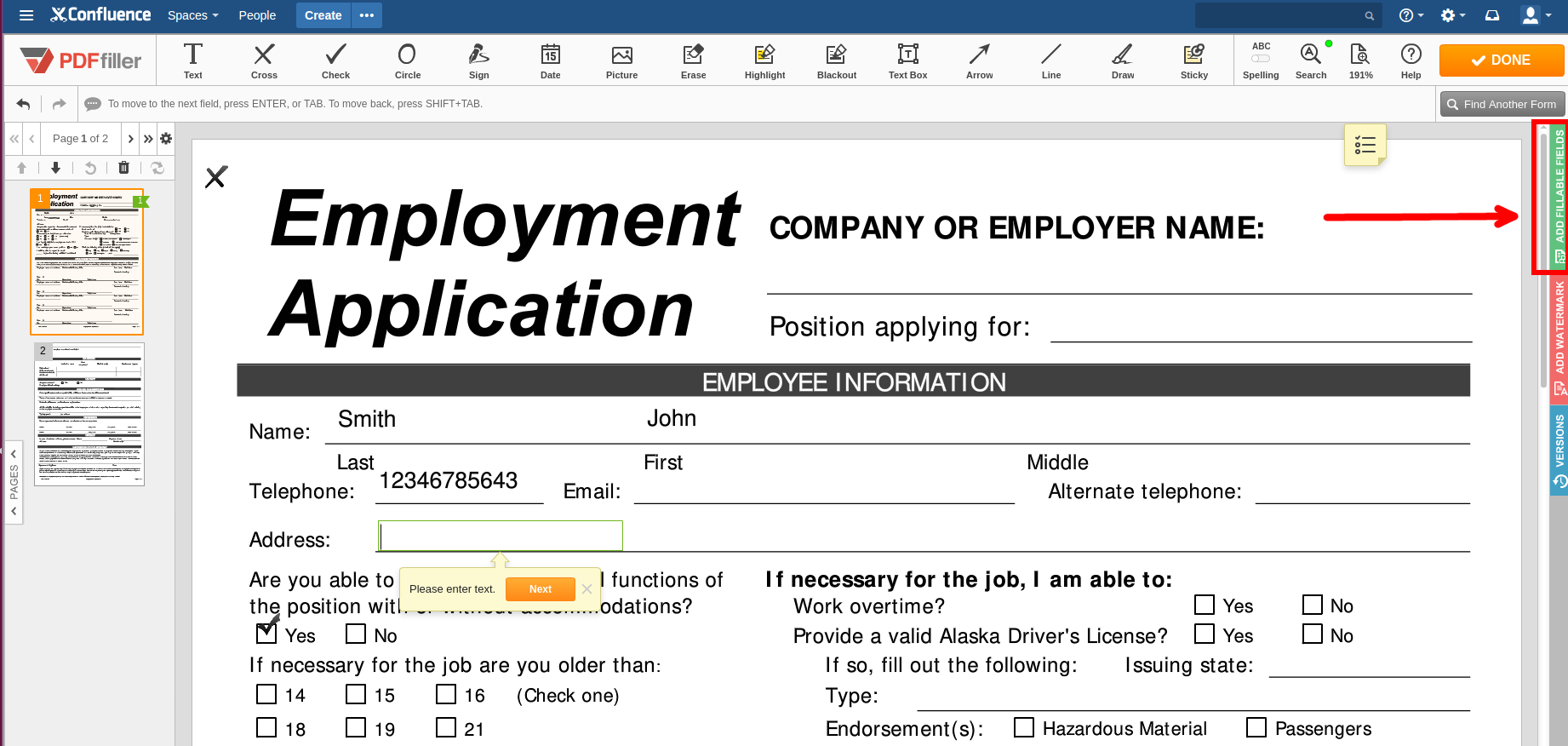Collapse the Pages side panel
This screenshot has height=746, width=1568.
[x=14, y=482]
